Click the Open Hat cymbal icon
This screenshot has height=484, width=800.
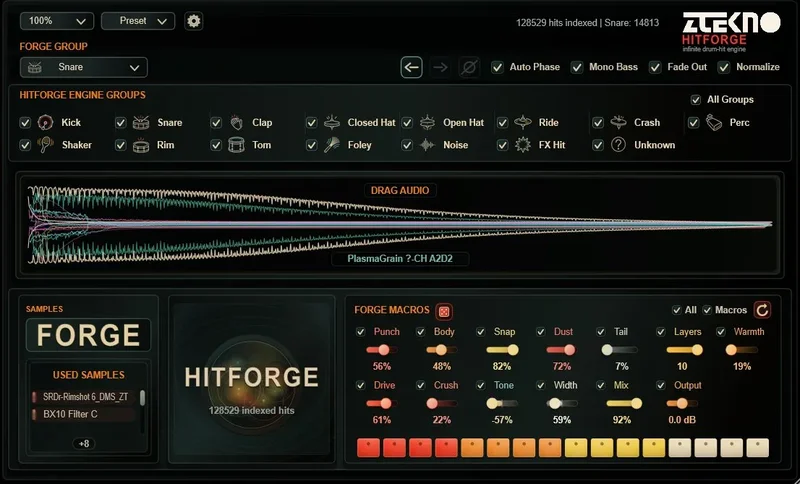427,122
